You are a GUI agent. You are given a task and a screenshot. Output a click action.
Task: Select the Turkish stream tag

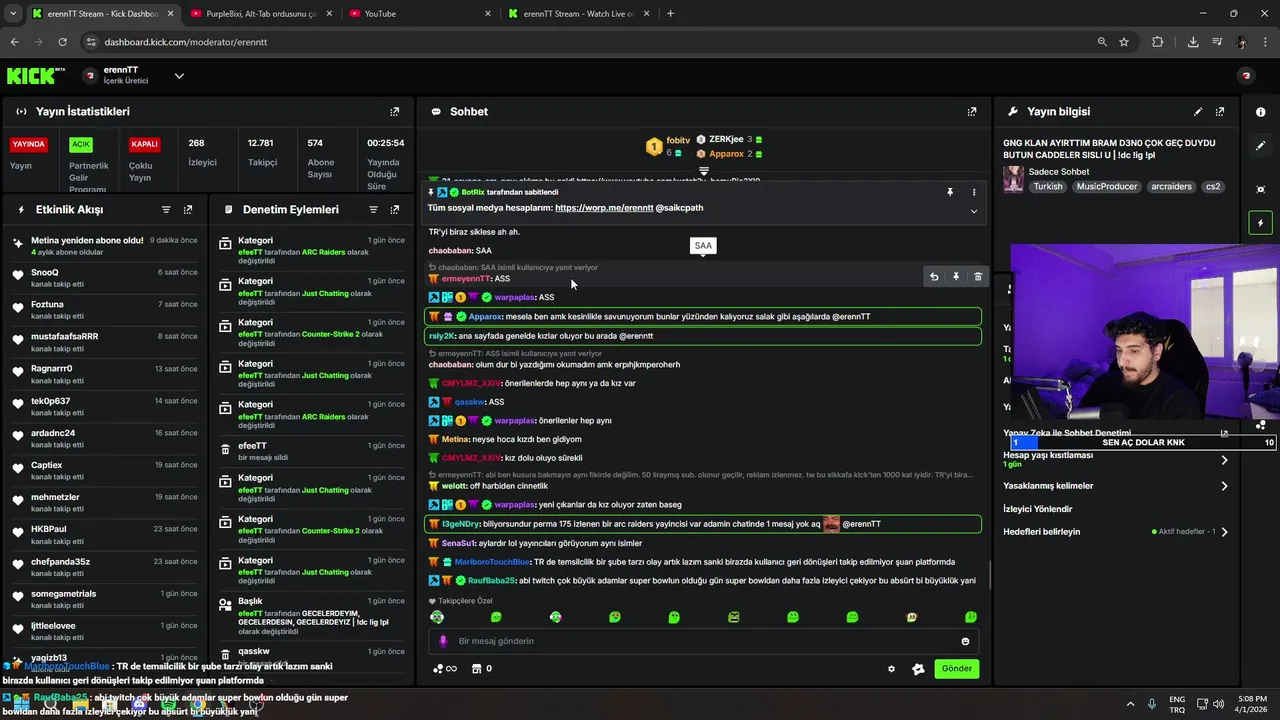[x=1048, y=187]
